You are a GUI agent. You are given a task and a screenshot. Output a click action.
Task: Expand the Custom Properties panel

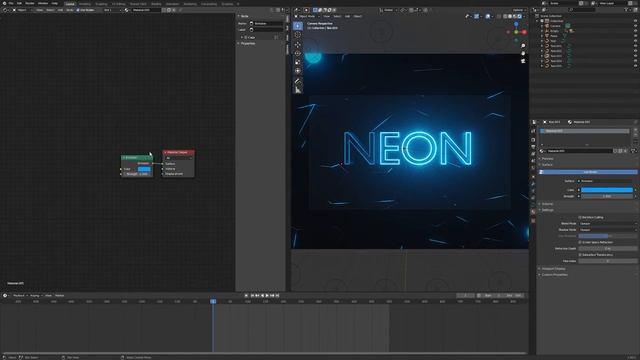[x=554, y=275]
